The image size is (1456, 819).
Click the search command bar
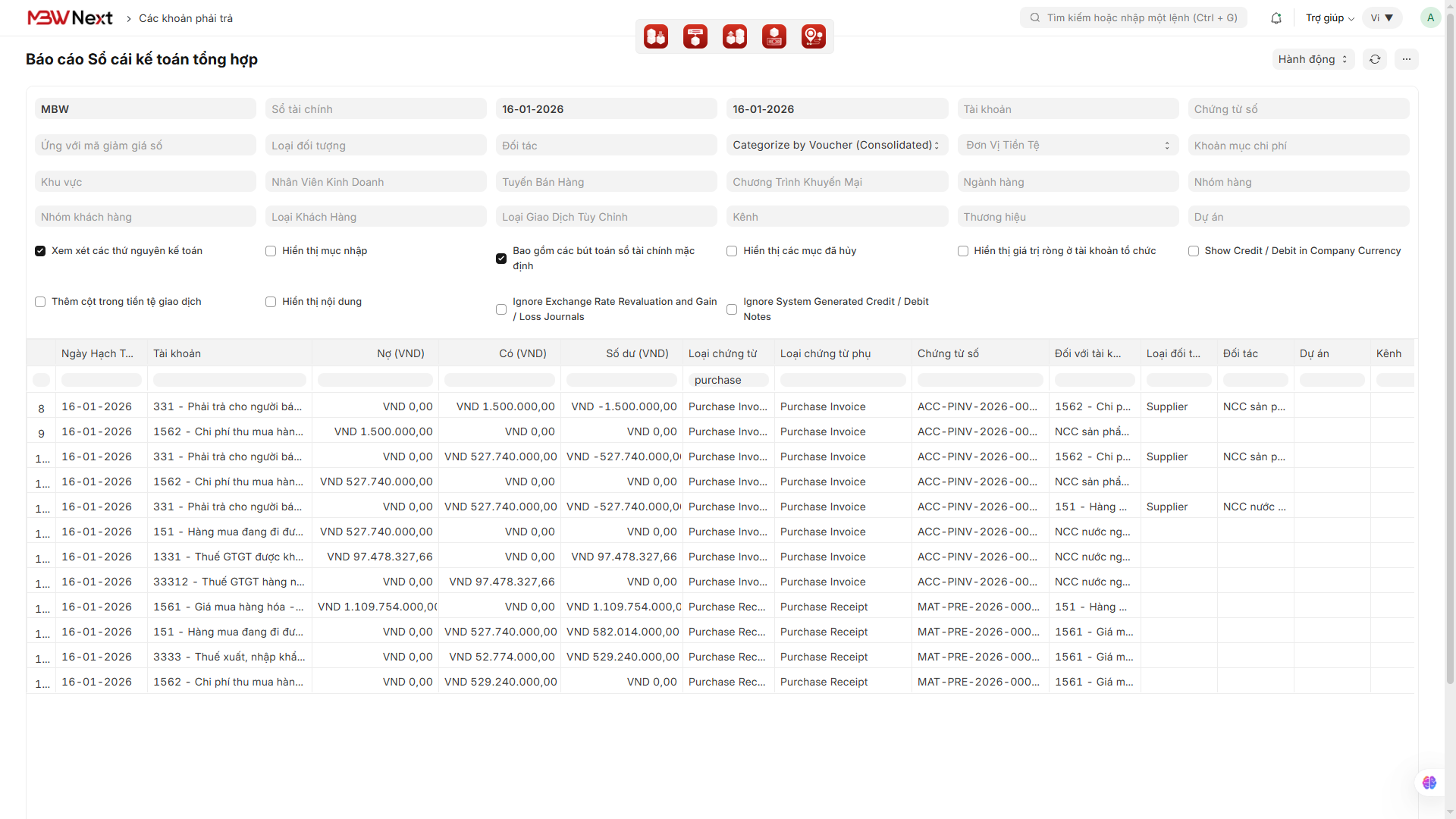coord(1134,18)
